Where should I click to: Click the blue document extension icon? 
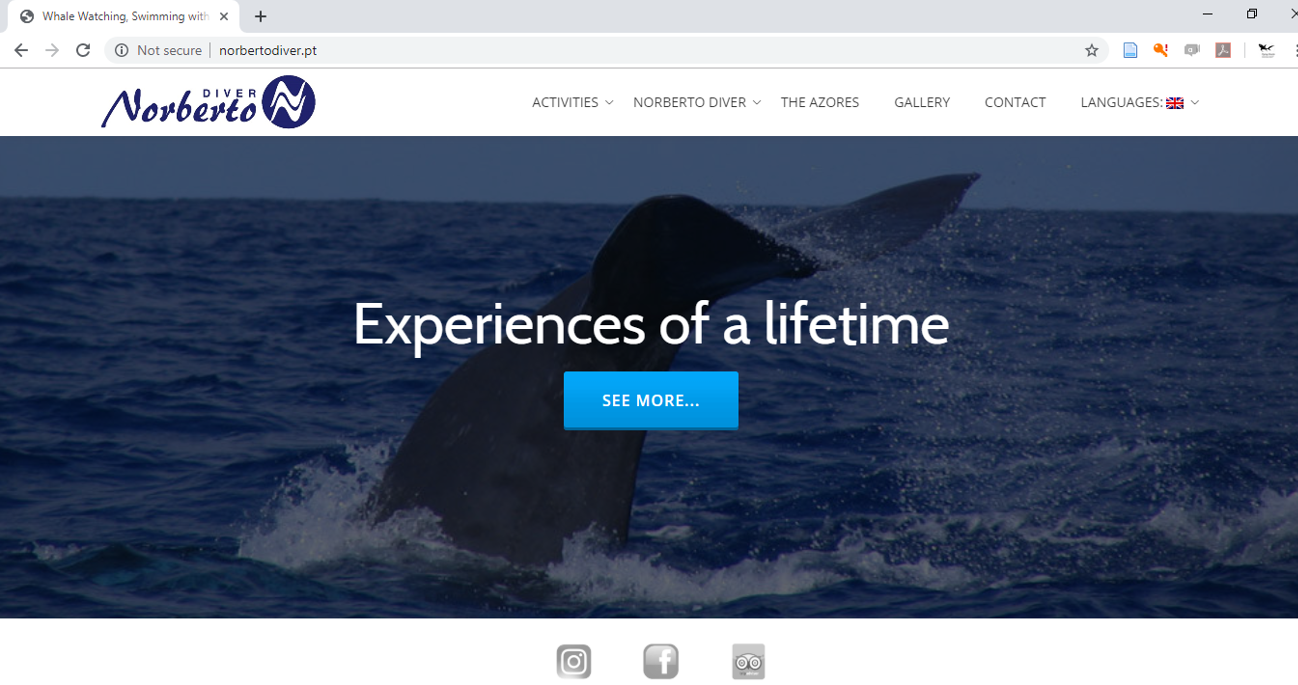(x=1130, y=50)
